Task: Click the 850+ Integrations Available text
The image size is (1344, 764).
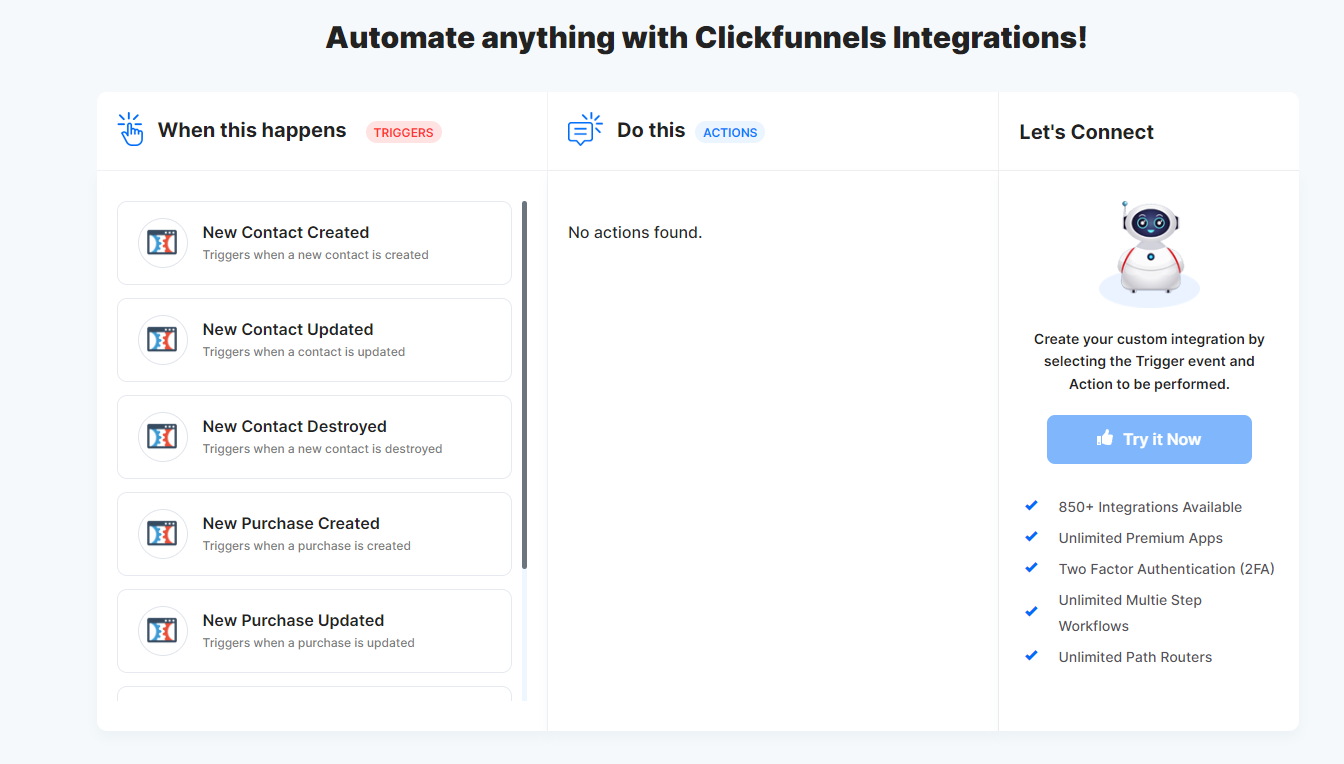Action: tap(1150, 507)
